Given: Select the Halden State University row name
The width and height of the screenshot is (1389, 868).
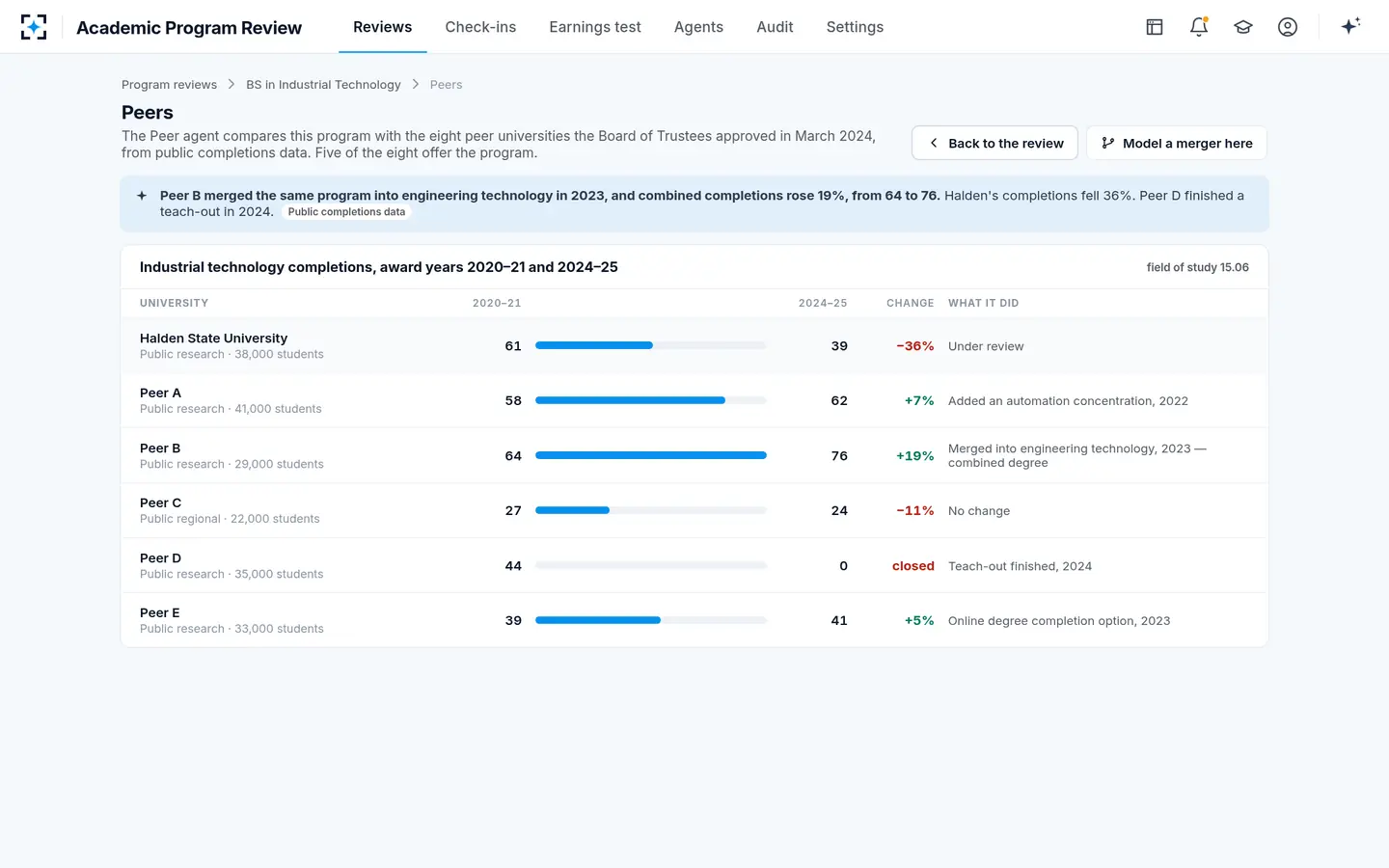Looking at the screenshot, I should point(213,339).
